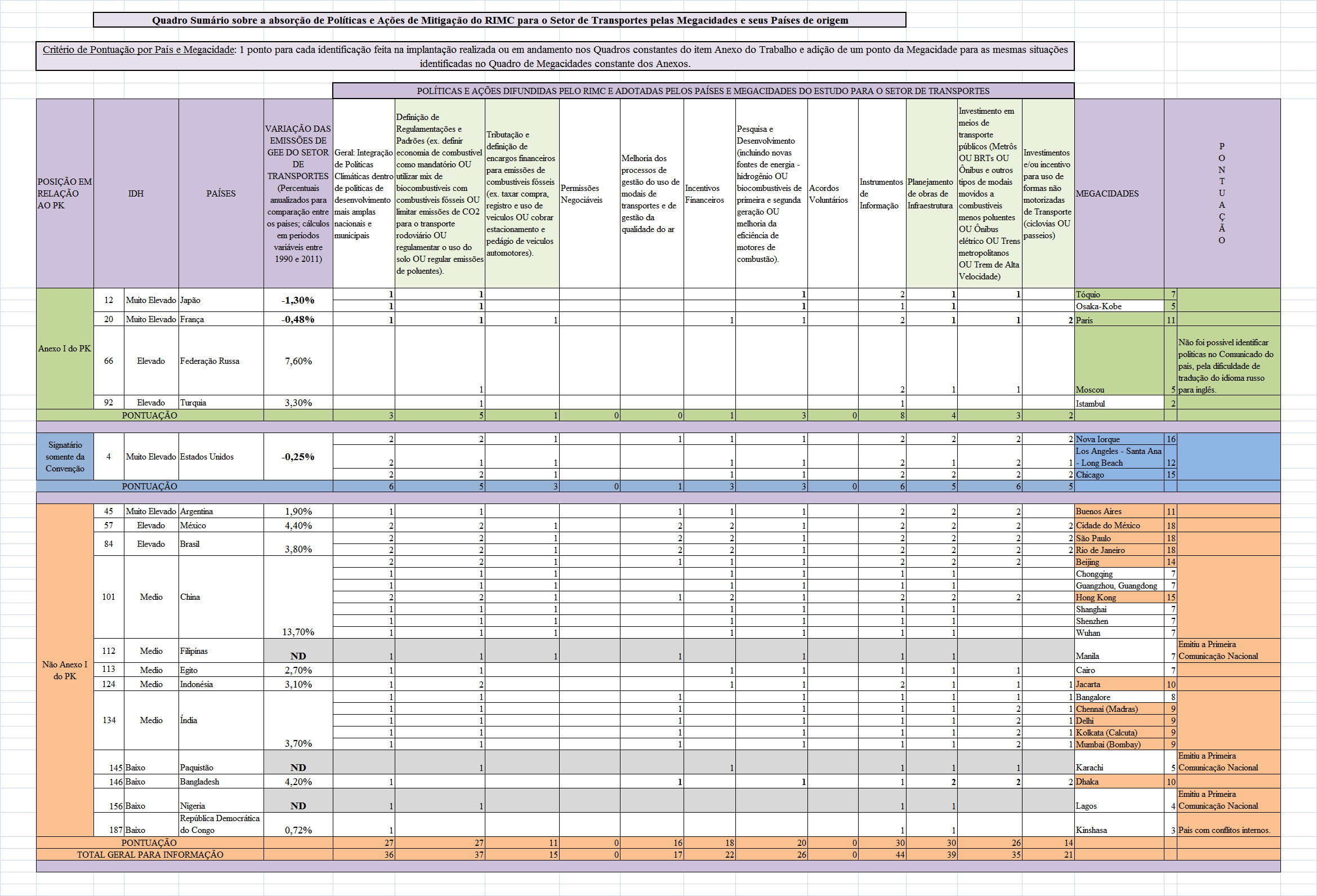Select the vertical 'PONTUAÇÃO' header cell
The height and width of the screenshot is (896, 1317).
1222,193
